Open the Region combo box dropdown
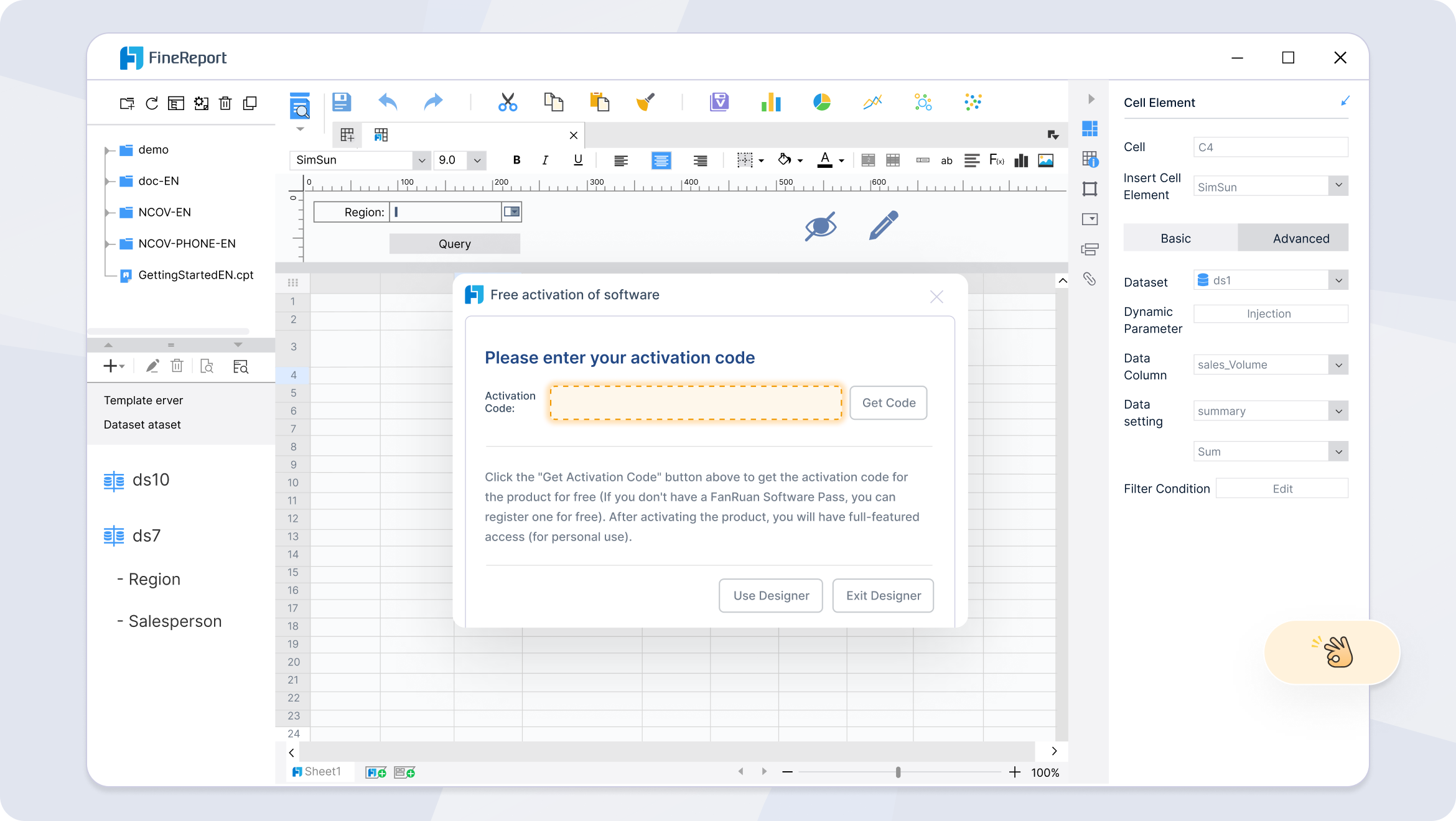Viewport: 1456px width, 821px height. click(x=511, y=212)
